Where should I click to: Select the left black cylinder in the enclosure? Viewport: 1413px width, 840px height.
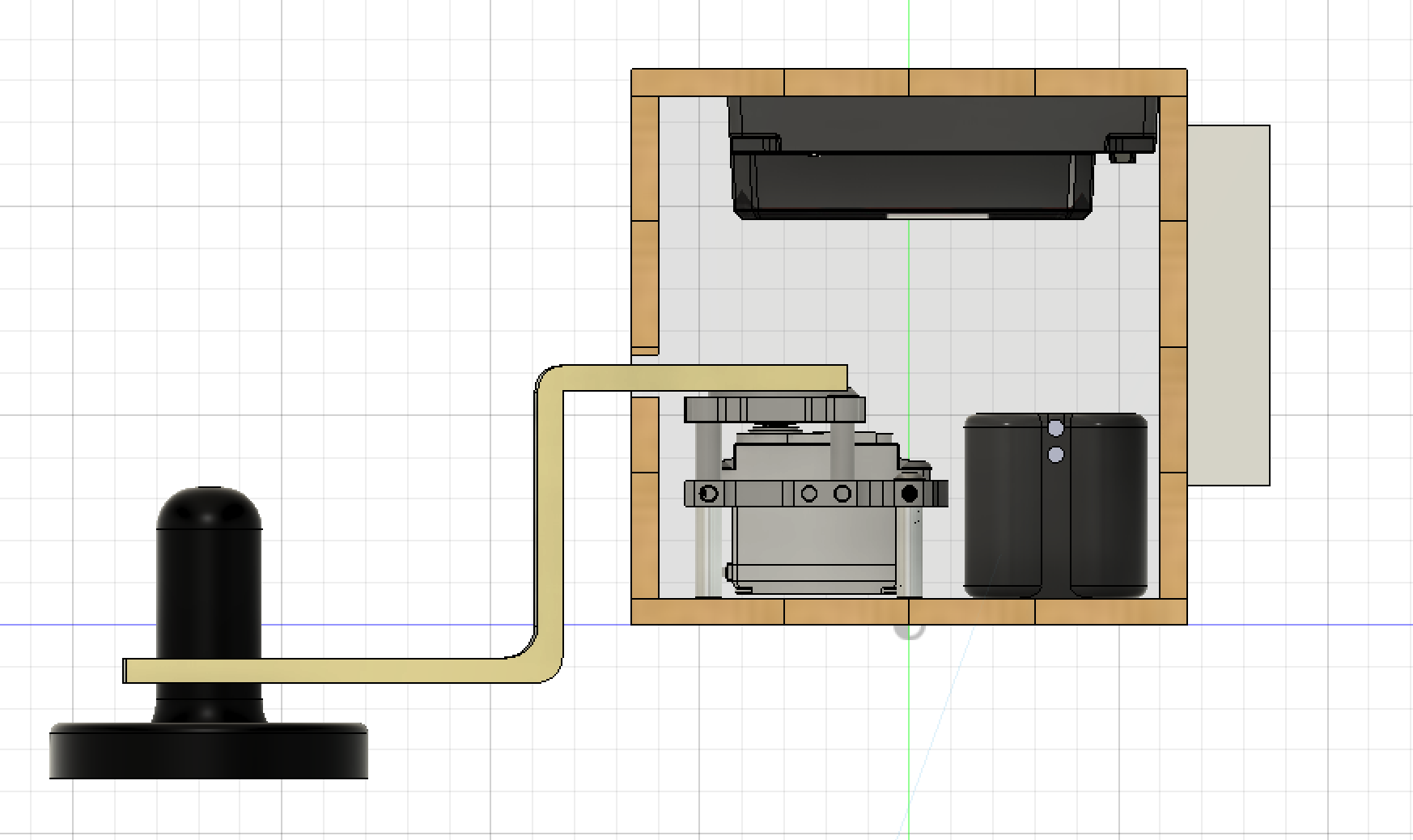[x=1004, y=506]
